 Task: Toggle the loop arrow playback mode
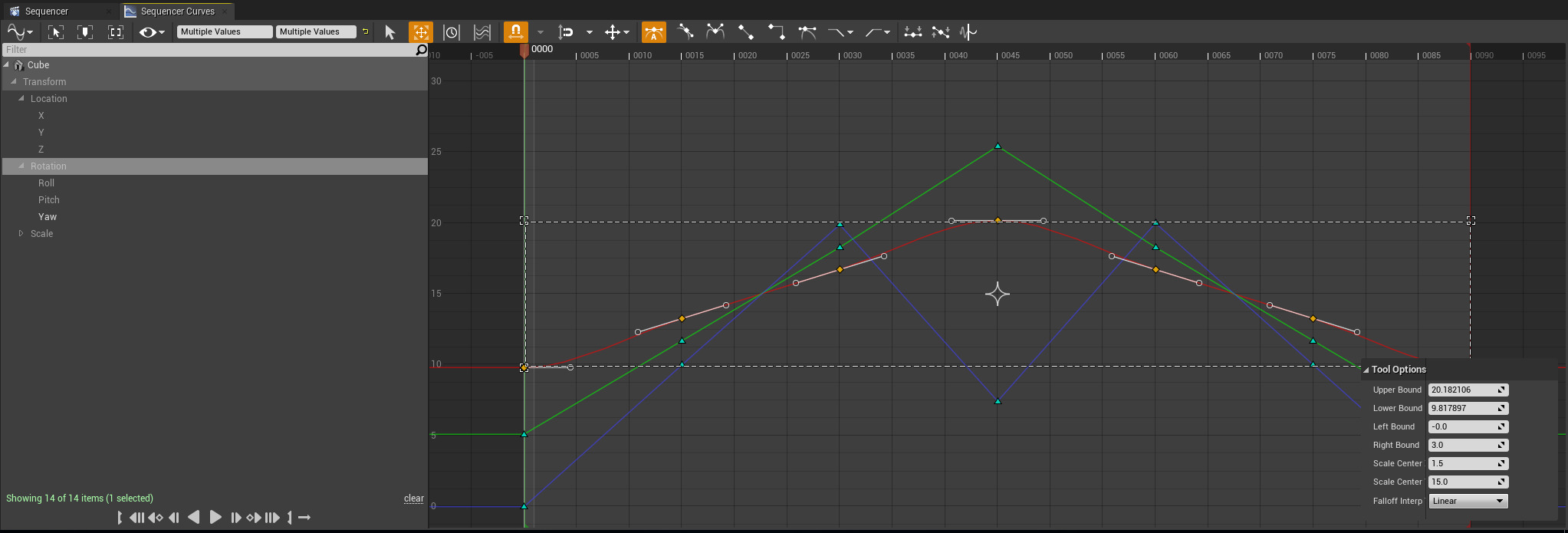[304, 518]
